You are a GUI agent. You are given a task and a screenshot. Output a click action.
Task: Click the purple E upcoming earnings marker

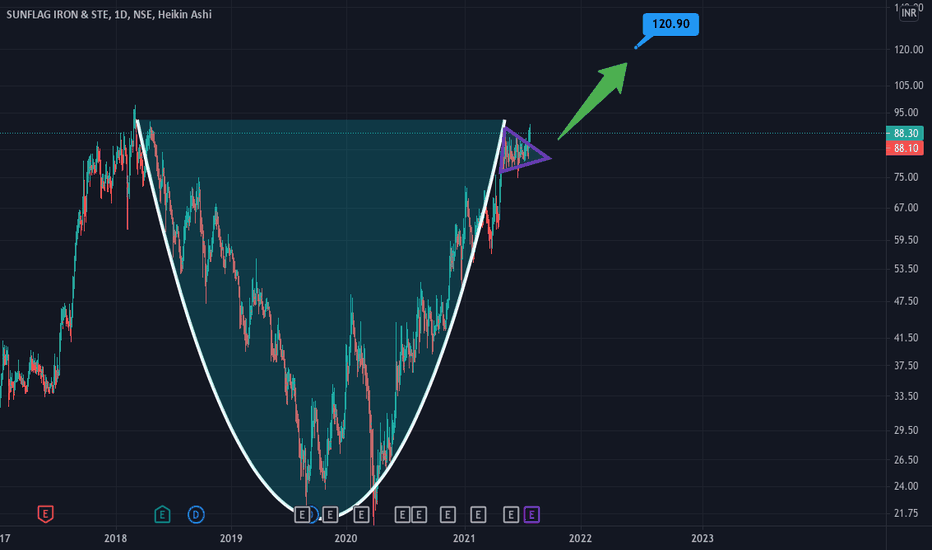coord(531,514)
